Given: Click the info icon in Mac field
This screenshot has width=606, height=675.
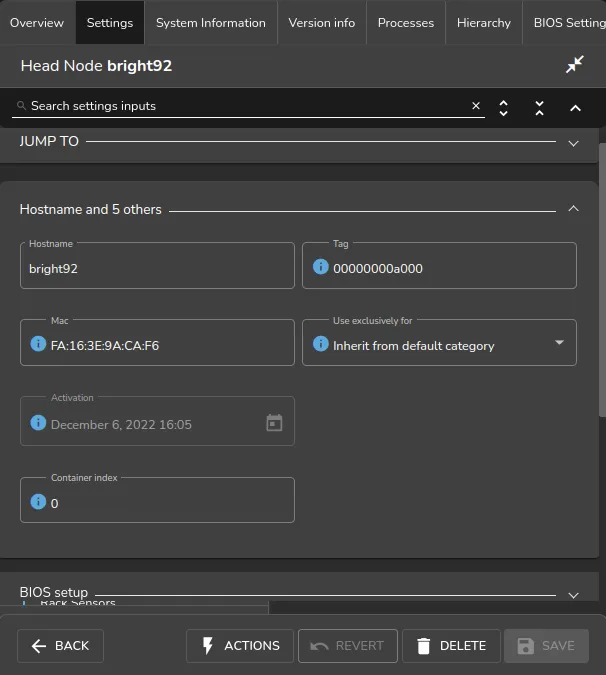Looking at the screenshot, I should 38,344.
